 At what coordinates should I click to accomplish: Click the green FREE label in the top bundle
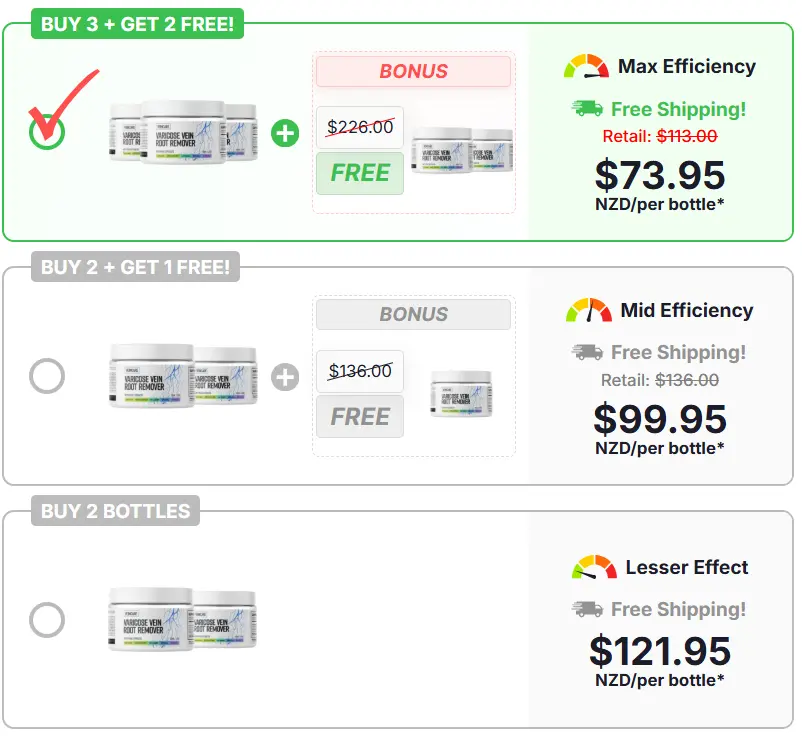(x=359, y=173)
